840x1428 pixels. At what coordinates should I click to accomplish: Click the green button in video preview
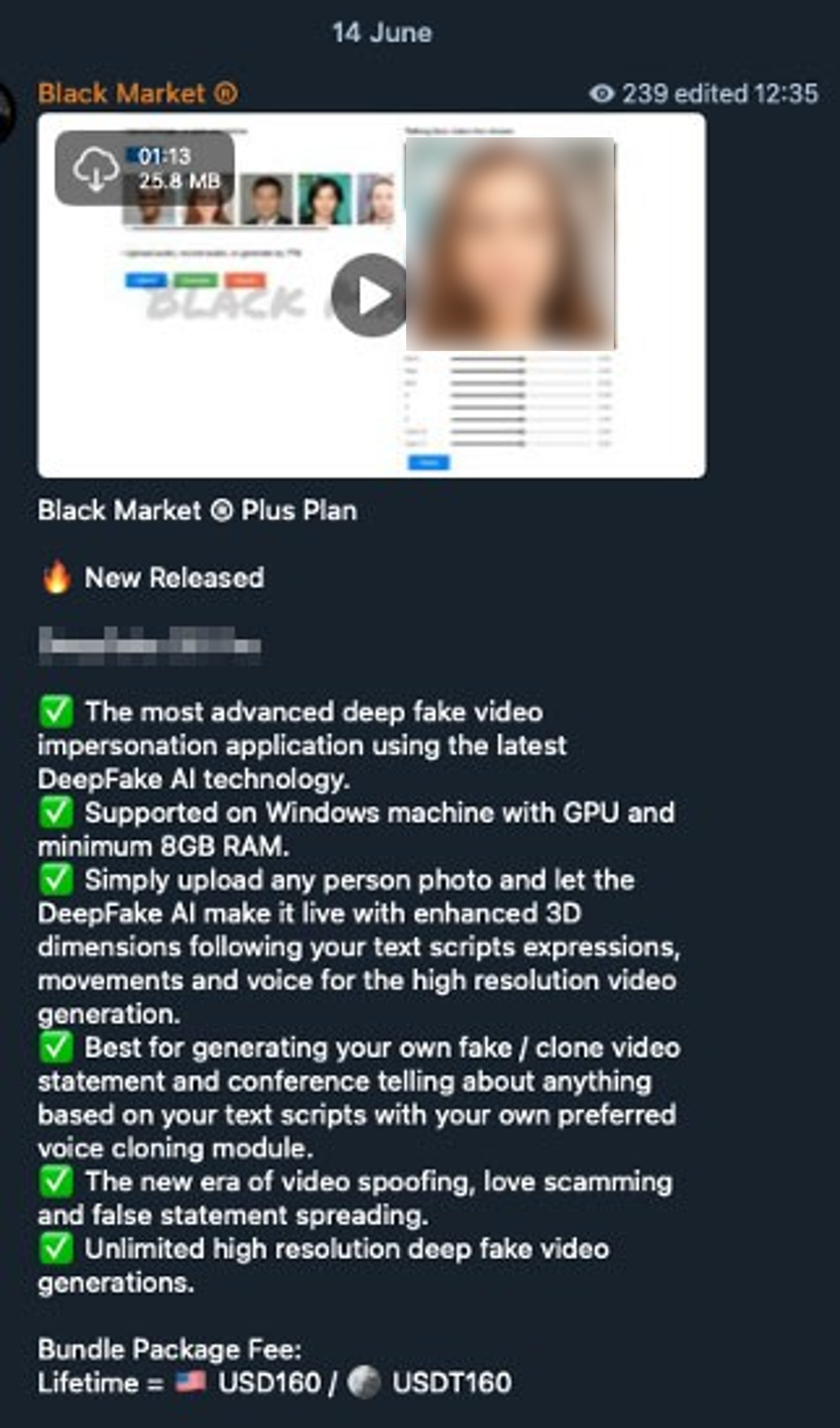tap(196, 280)
